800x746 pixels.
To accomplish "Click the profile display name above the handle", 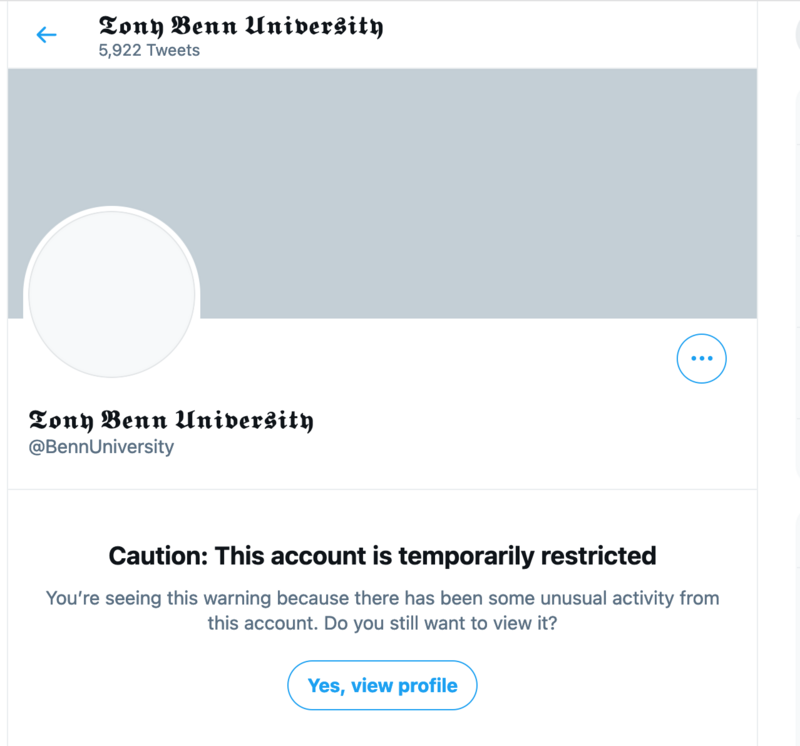I will point(170,419).
